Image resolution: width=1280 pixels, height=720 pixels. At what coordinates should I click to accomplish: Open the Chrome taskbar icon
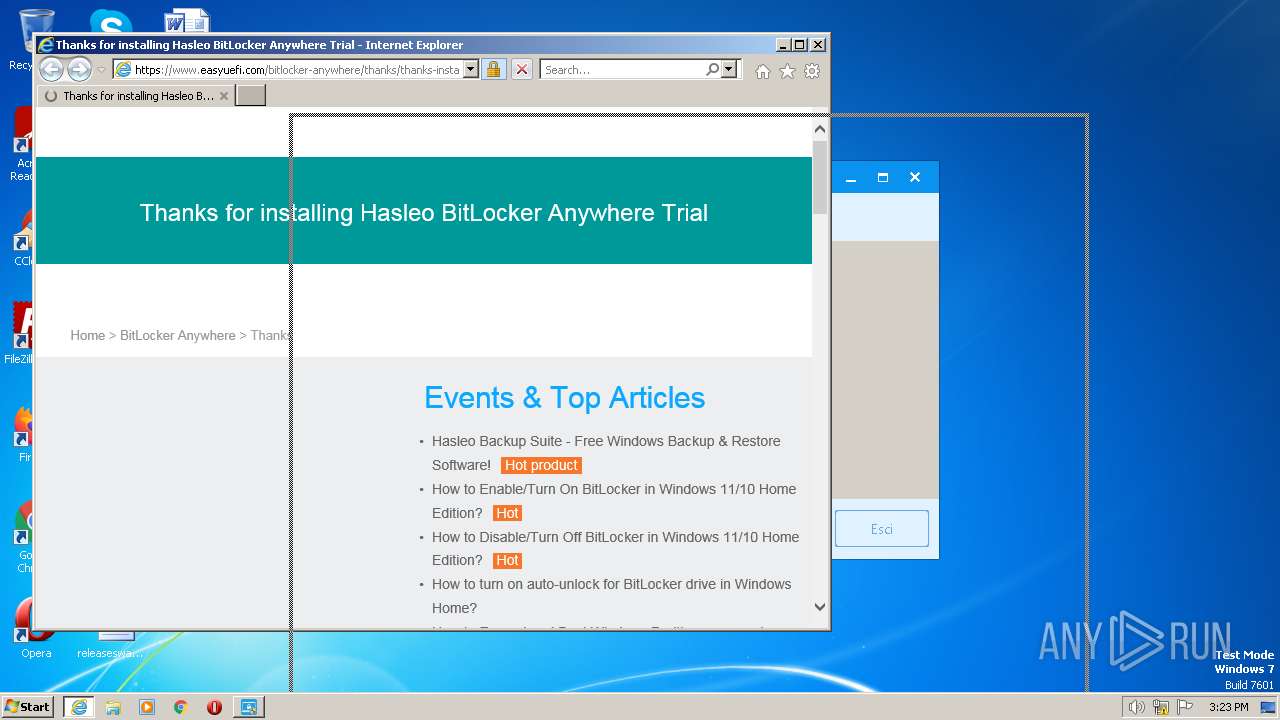coord(181,707)
